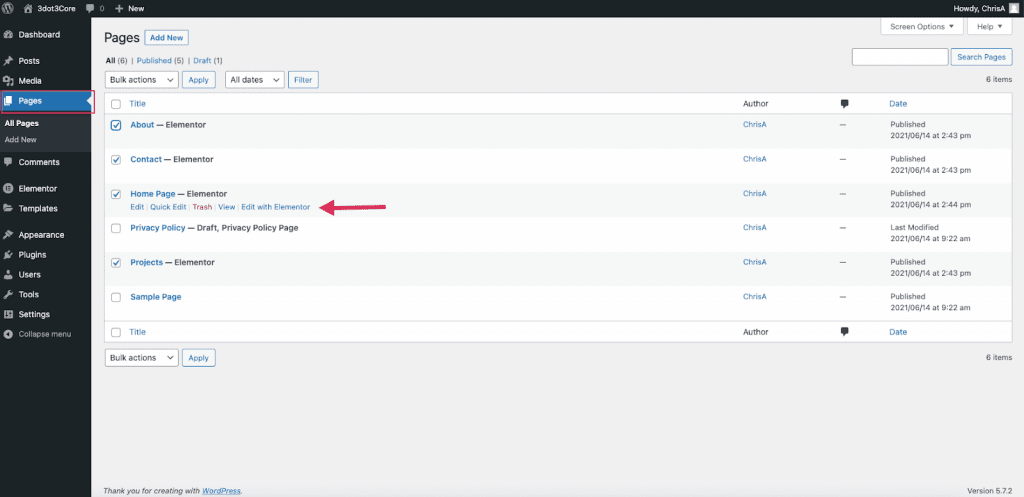
Task: Click the Elementor sidebar icon
Action: pos(9,188)
